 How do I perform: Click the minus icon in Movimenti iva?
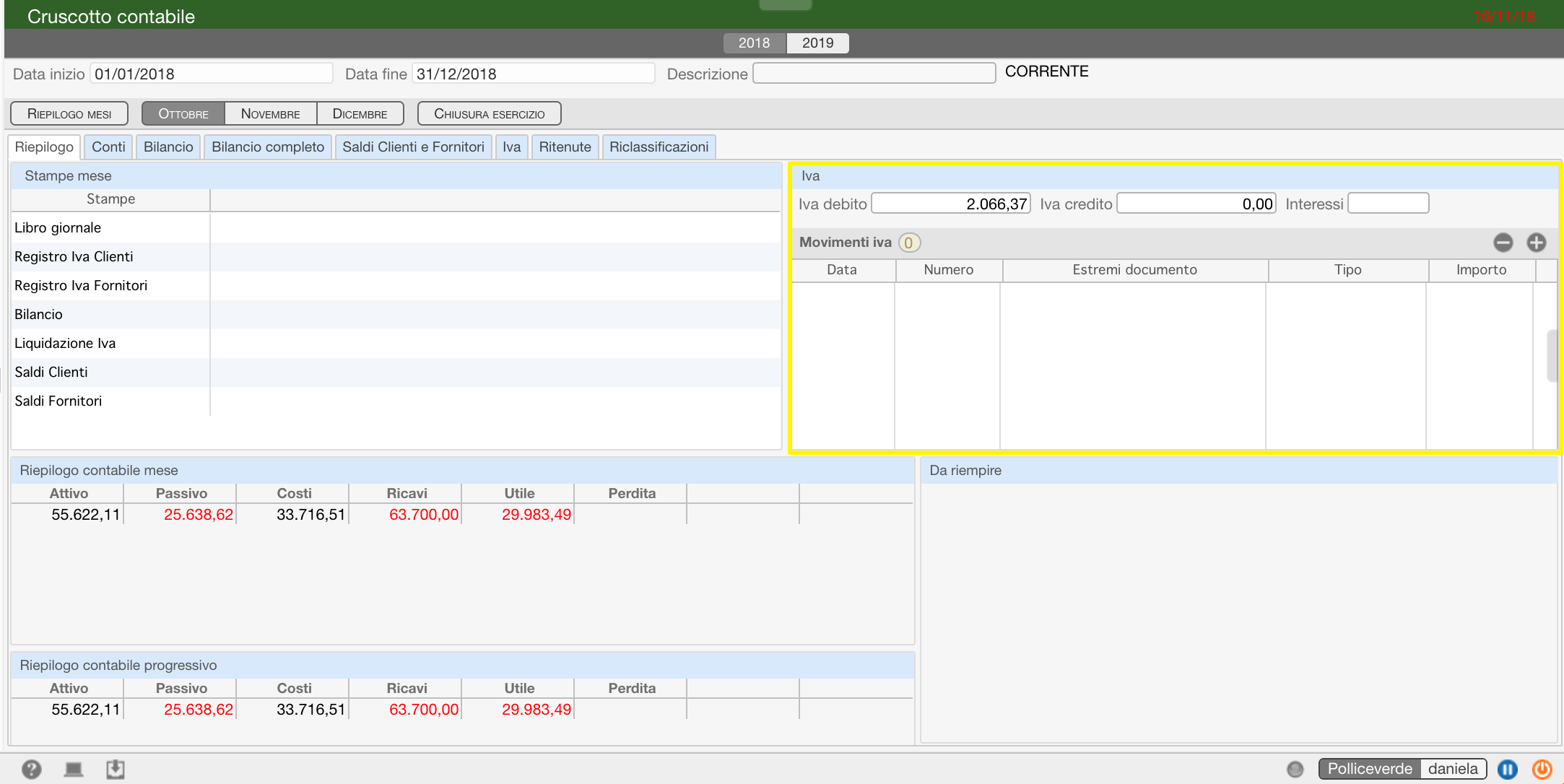[x=1503, y=243]
